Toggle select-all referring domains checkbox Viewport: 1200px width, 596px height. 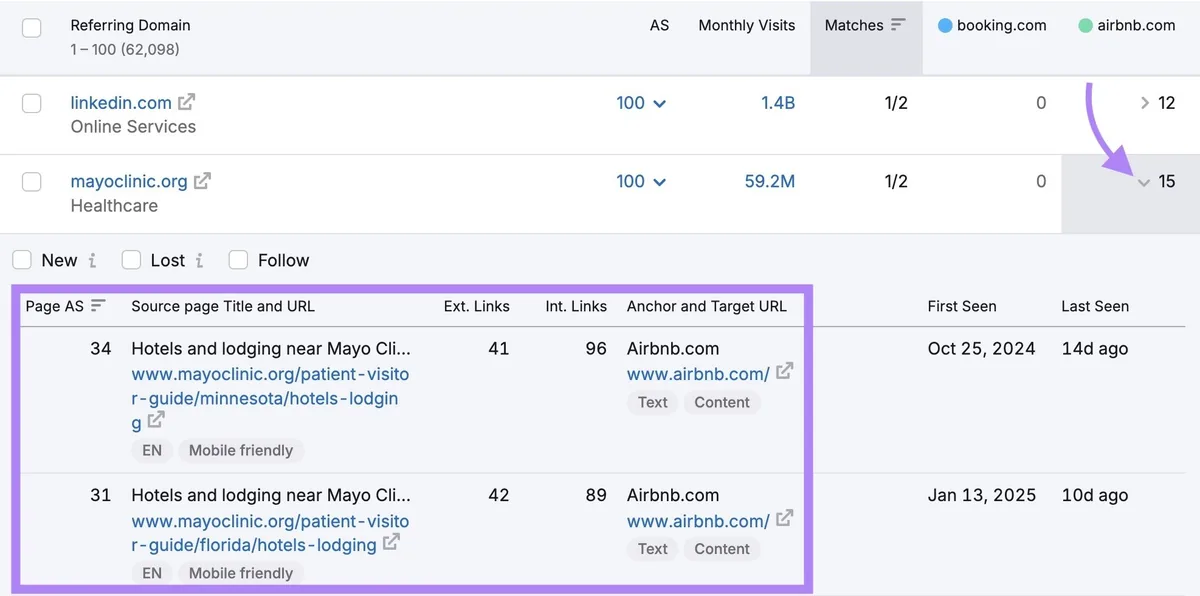click(32, 27)
